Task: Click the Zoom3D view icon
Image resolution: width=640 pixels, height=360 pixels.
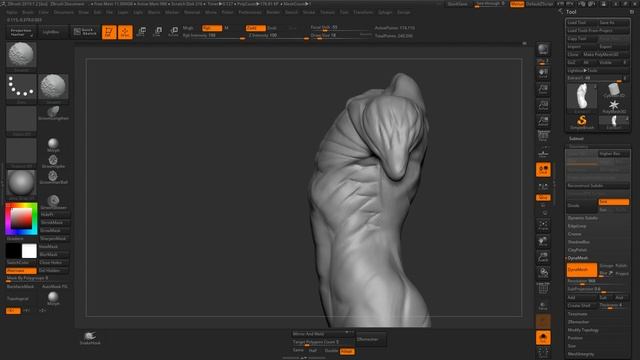Action: pyautogui.click(x=543, y=257)
